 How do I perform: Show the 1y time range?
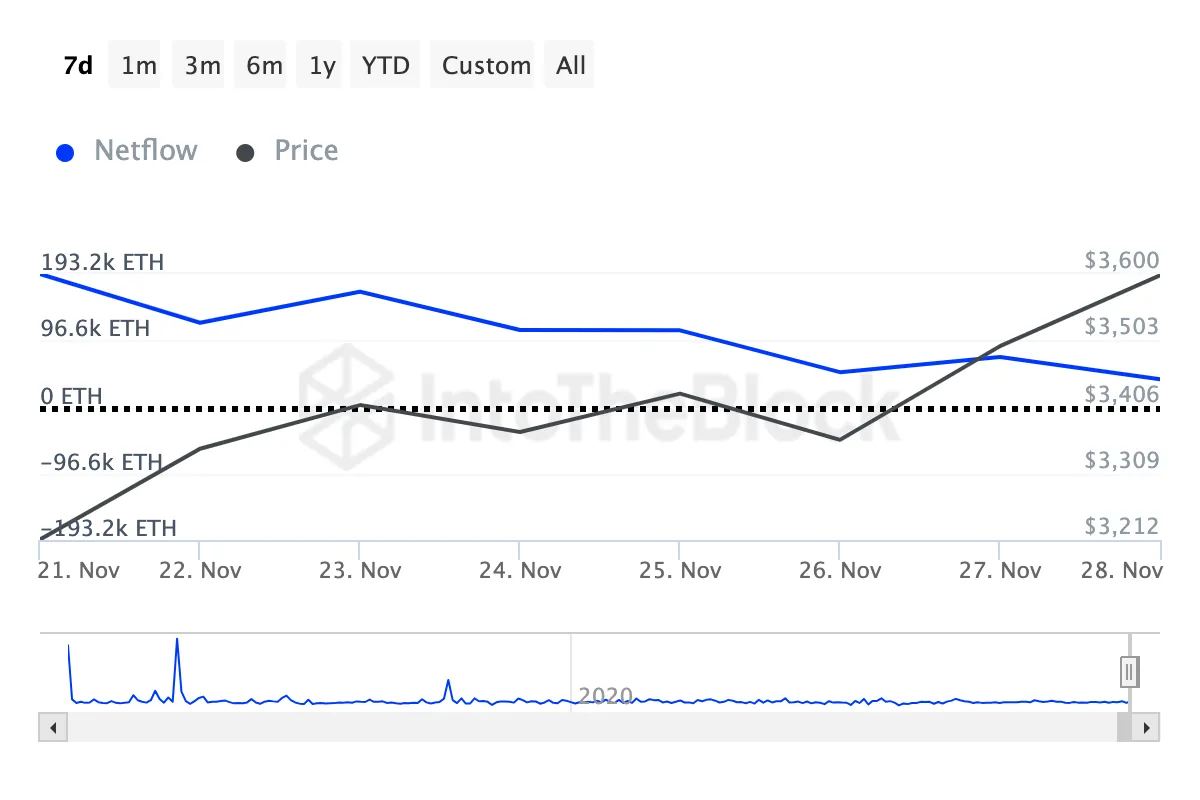(322, 66)
